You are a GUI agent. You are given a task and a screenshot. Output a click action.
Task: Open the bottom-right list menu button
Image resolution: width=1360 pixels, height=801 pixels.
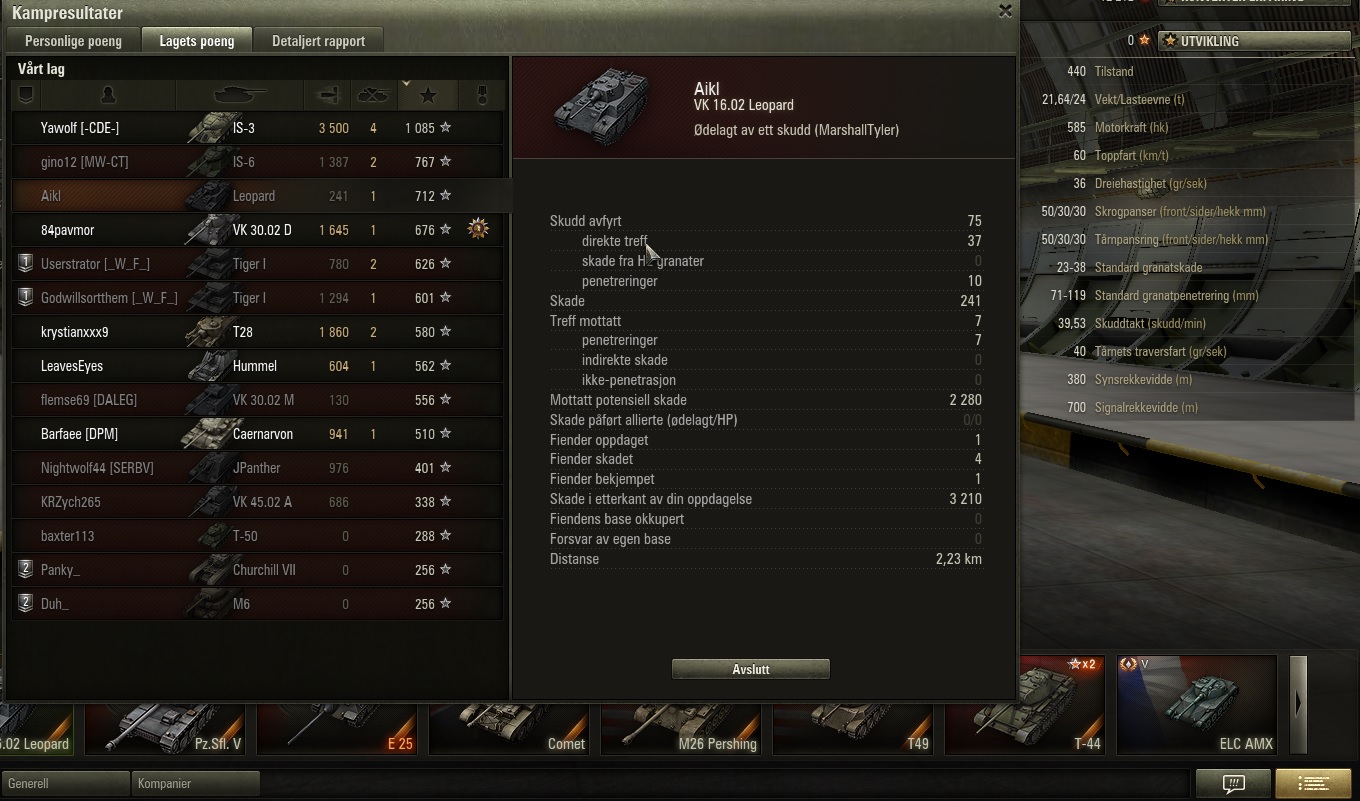pos(1314,783)
